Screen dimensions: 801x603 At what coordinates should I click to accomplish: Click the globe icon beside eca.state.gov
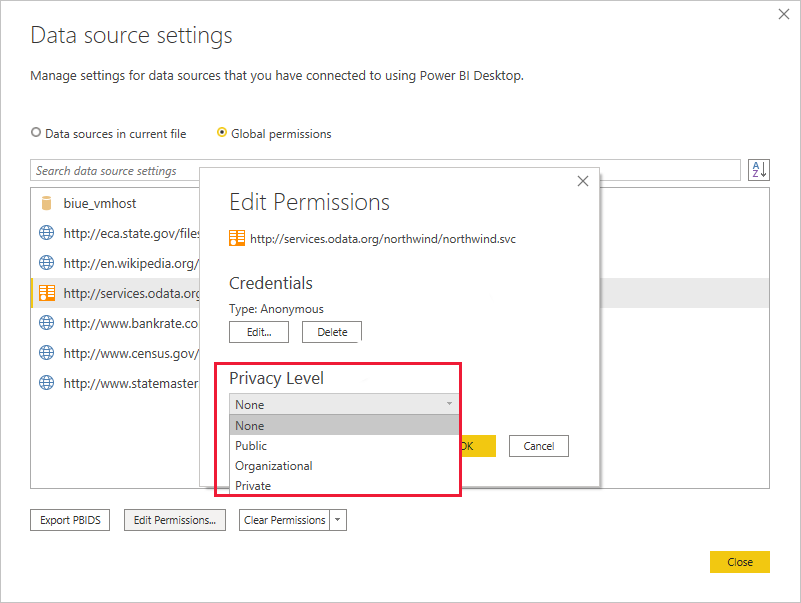coord(47,232)
